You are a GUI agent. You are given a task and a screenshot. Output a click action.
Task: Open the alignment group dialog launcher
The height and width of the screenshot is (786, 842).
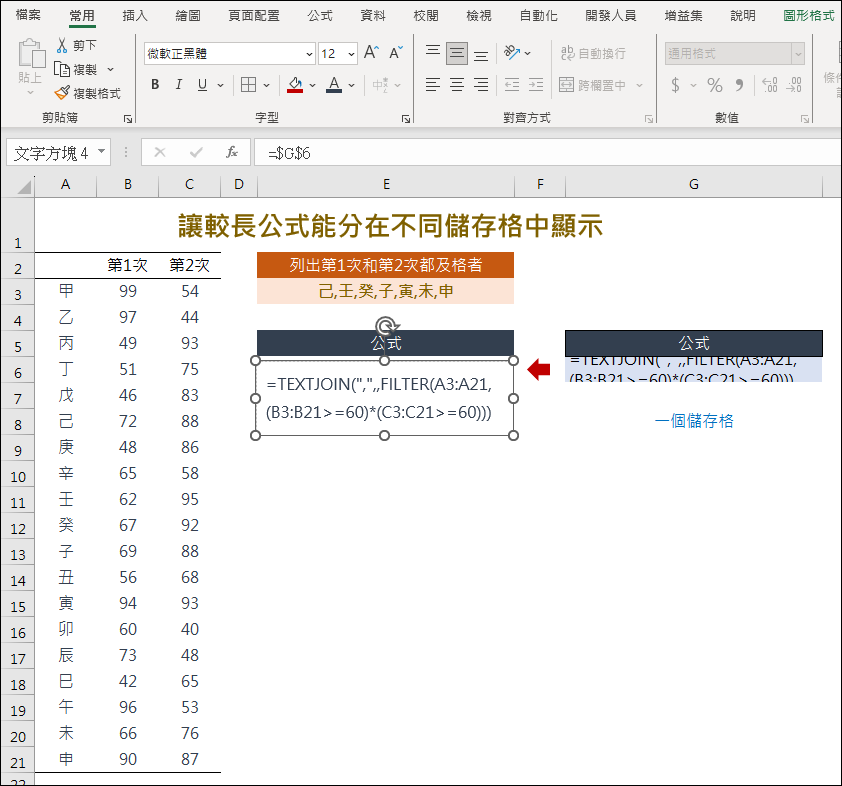pyautogui.click(x=649, y=119)
